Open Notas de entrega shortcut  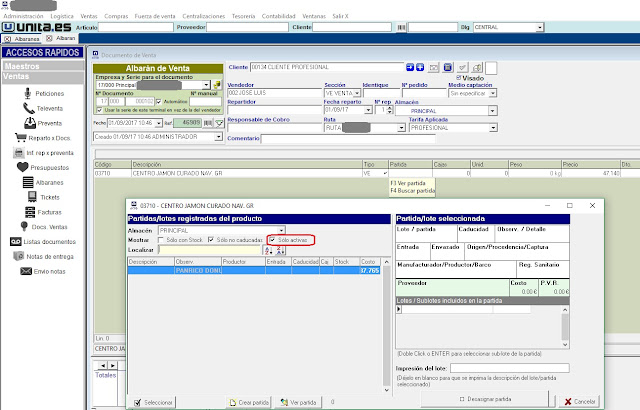(x=48, y=258)
